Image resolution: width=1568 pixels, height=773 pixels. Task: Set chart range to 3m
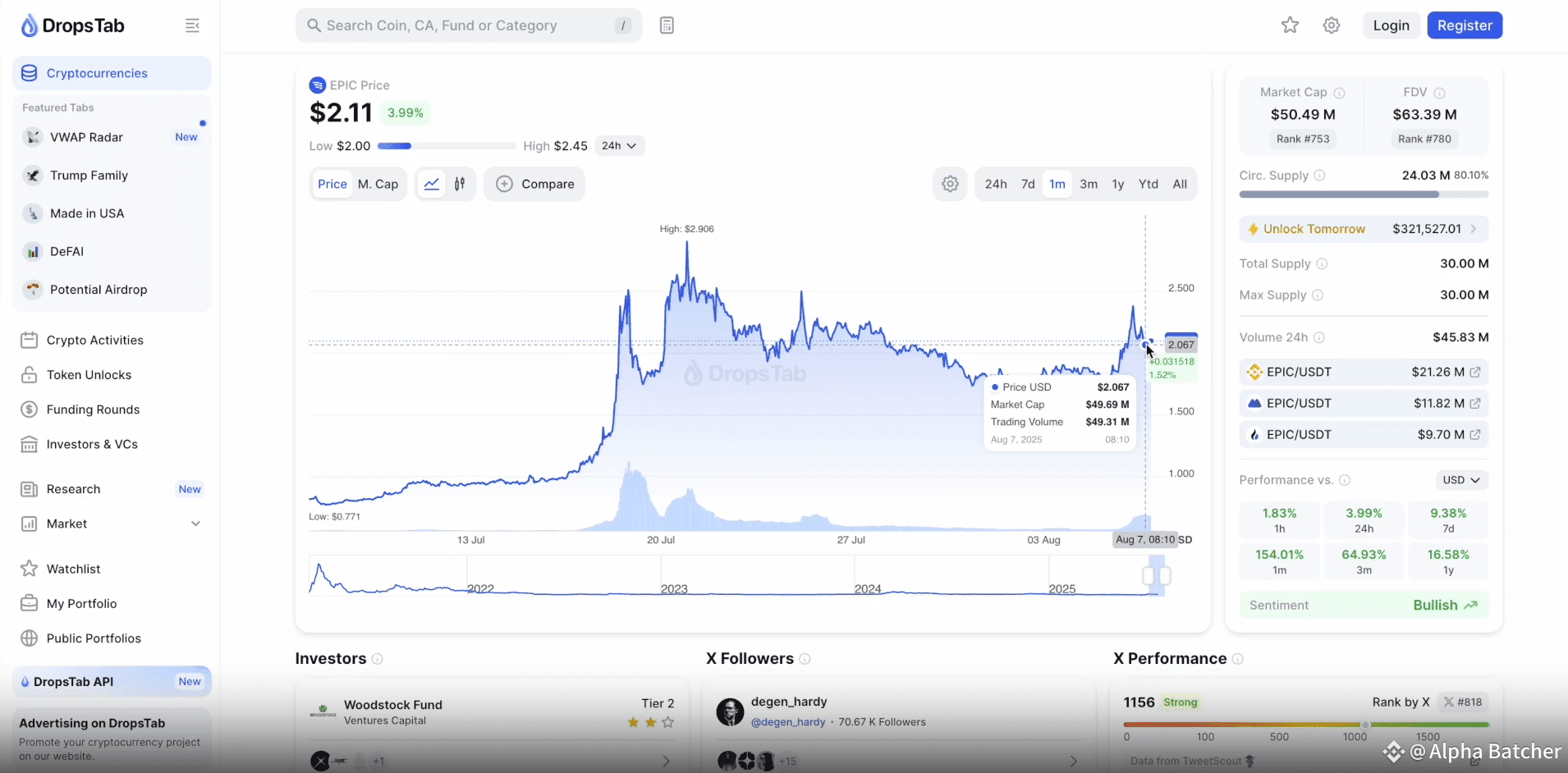(x=1089, y=184)
